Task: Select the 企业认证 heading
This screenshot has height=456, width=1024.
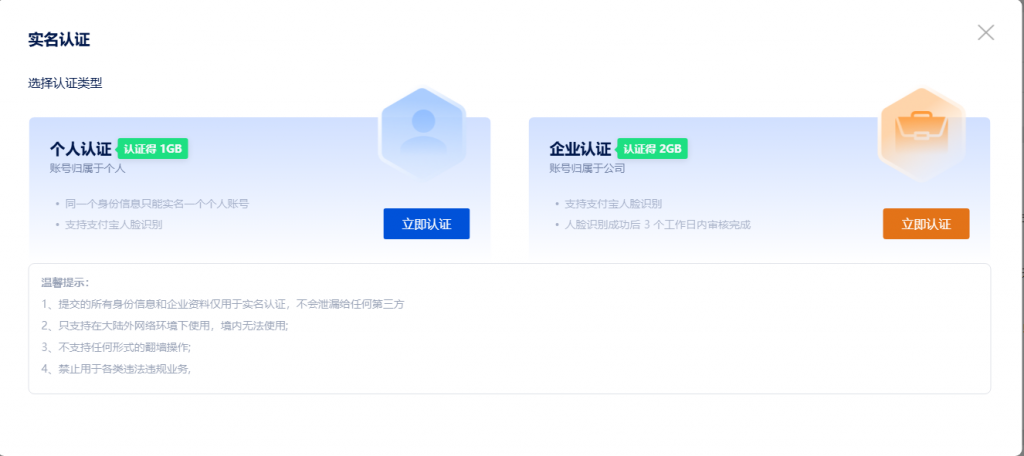Action: 581,149
